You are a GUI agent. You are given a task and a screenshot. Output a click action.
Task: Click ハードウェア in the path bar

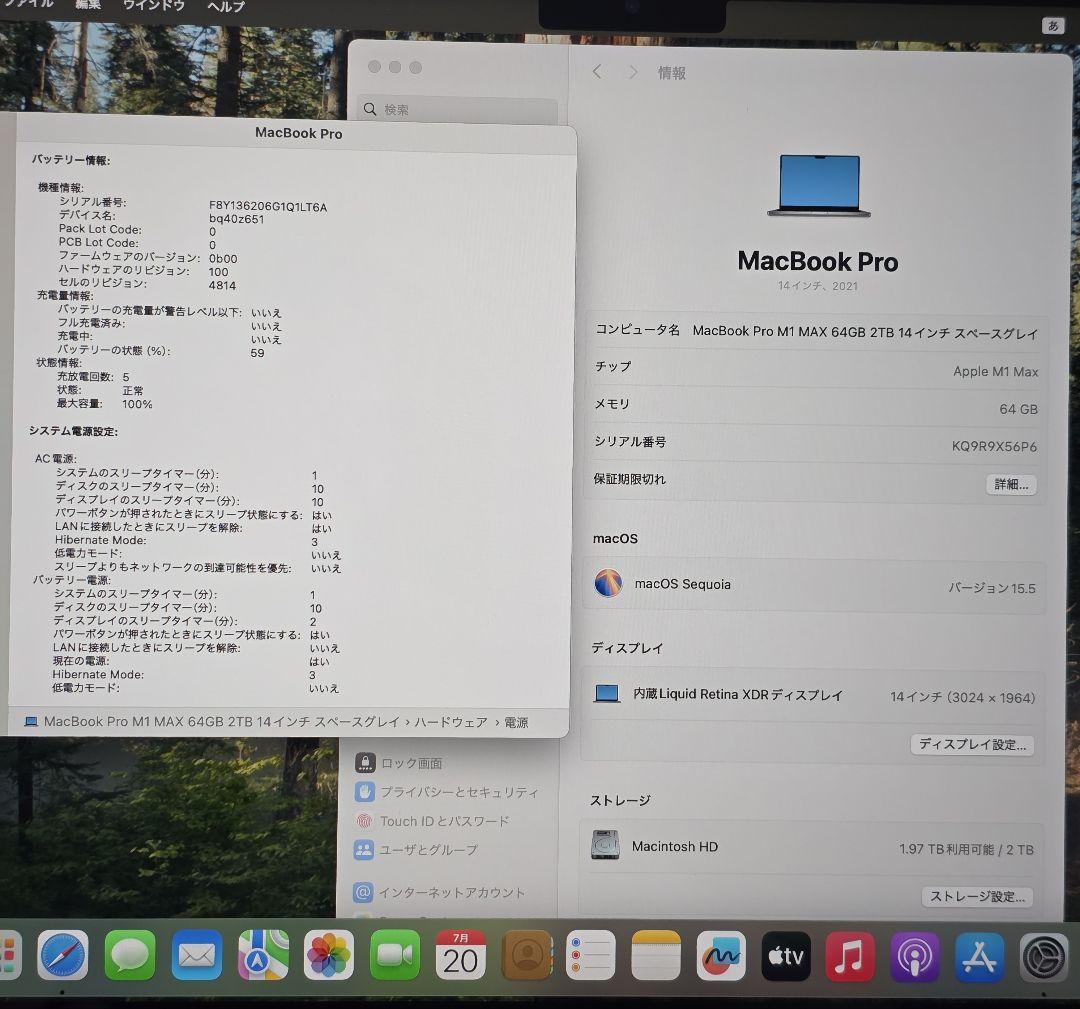pos(450,722)
